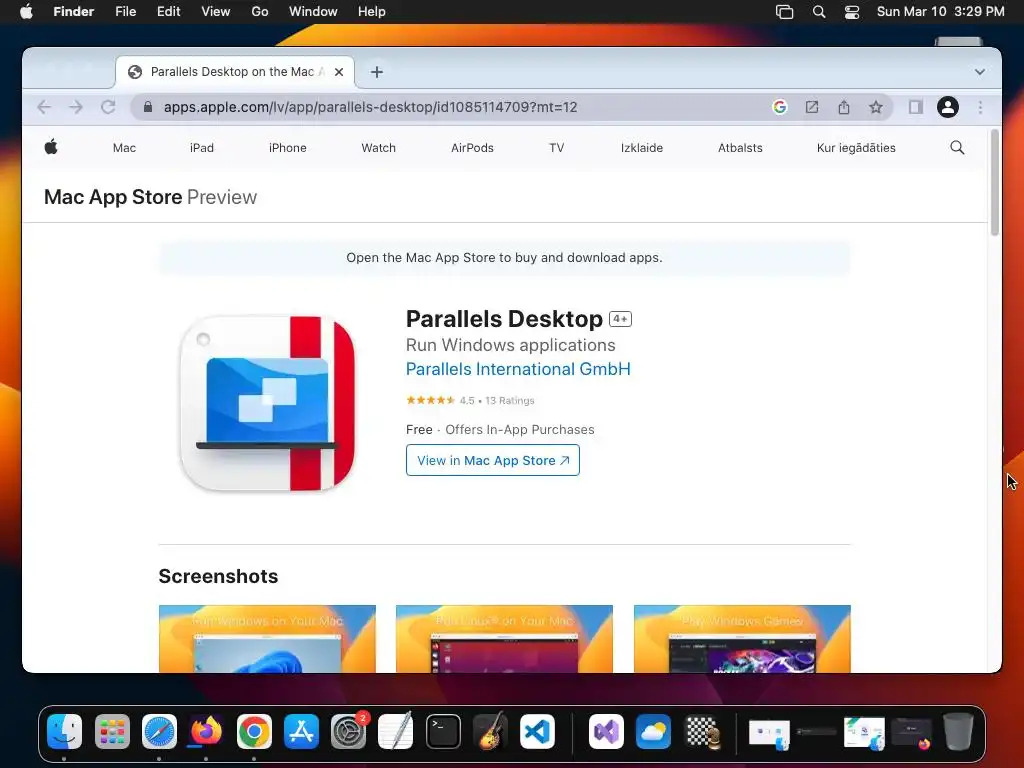Click the open-in-app icon in the address bar
The width and height of the screenshot is (1024, 768).
coord(812,107)
